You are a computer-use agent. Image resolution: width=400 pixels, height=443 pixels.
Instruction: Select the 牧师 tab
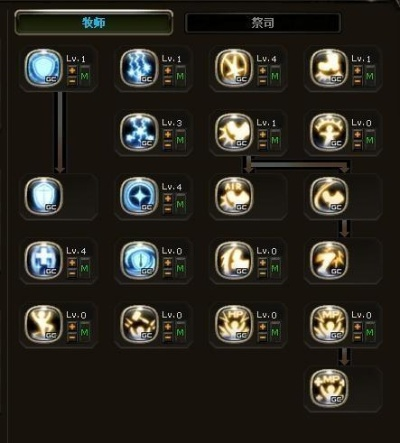(x=94, y=23)
